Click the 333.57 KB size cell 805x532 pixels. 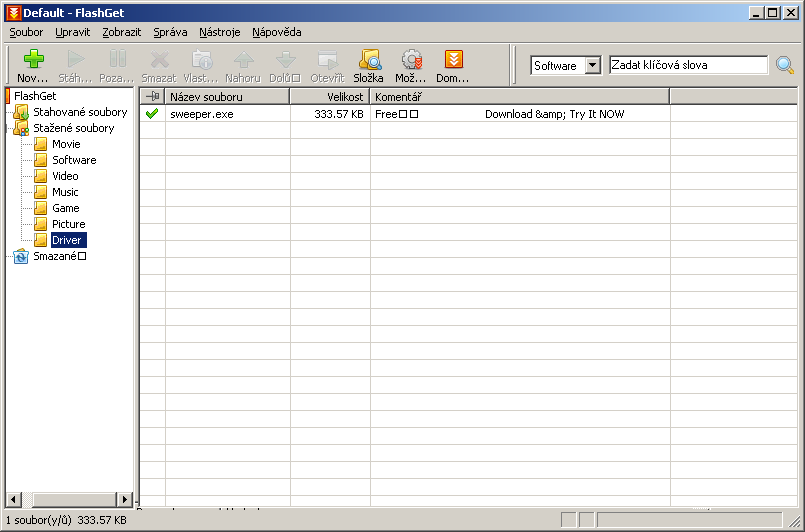[x=338, y=114]
